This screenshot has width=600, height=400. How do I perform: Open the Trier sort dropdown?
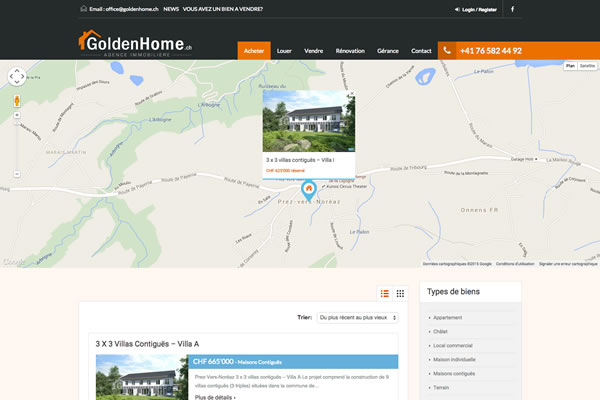coord(357,318)
